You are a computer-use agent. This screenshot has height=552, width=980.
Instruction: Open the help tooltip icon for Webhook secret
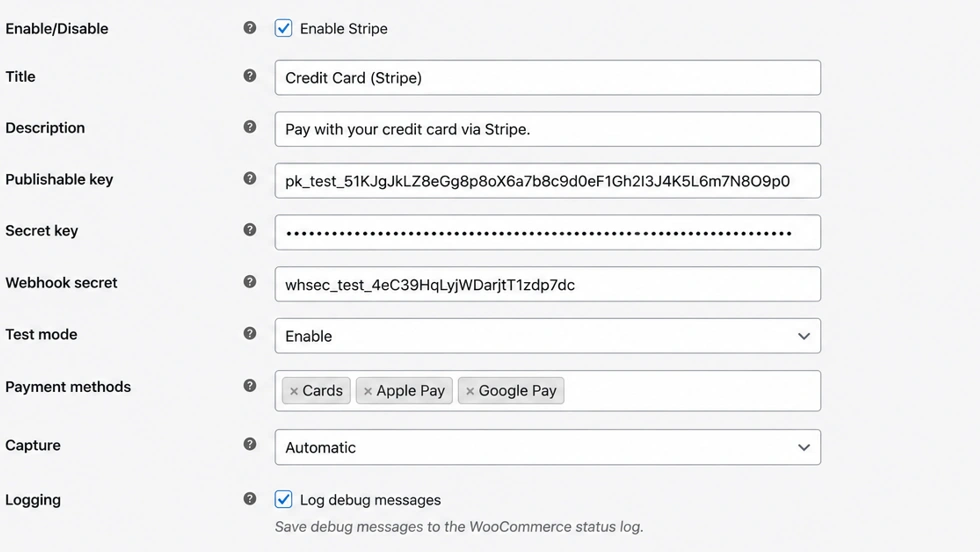tap(249, 281)
